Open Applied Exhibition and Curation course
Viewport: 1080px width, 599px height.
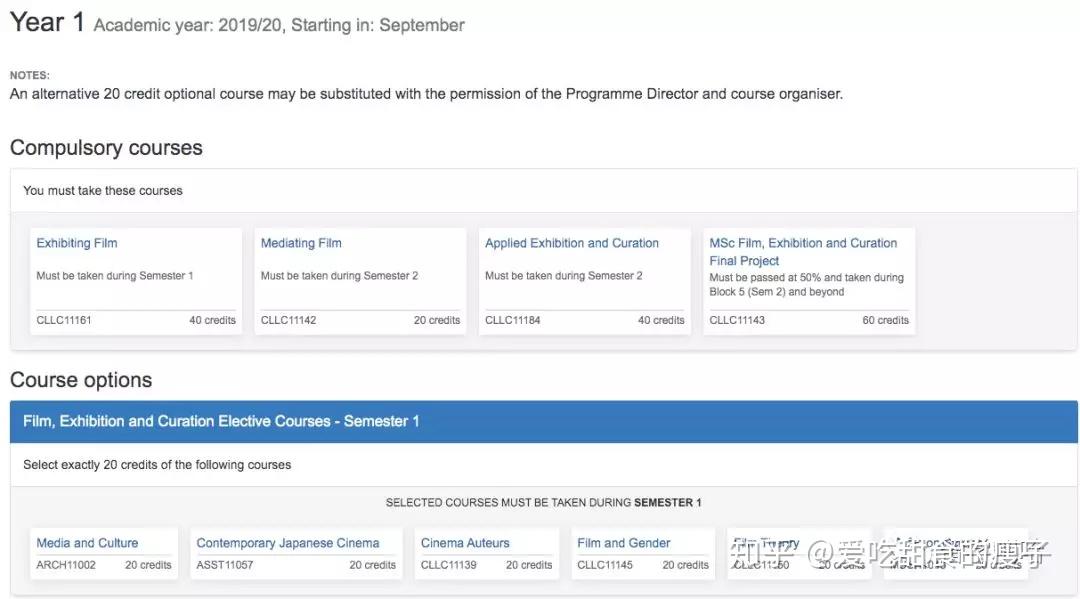pos(572,243)
